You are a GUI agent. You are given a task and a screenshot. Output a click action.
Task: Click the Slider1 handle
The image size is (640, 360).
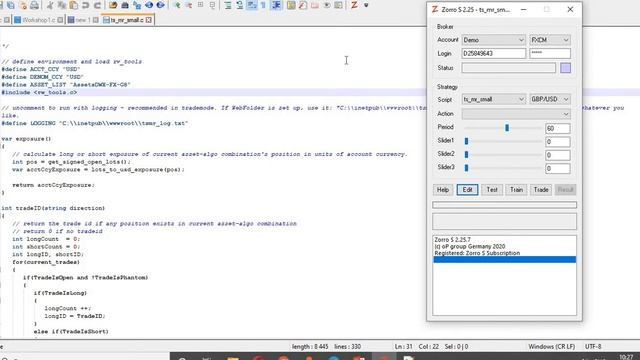[467, 141]
